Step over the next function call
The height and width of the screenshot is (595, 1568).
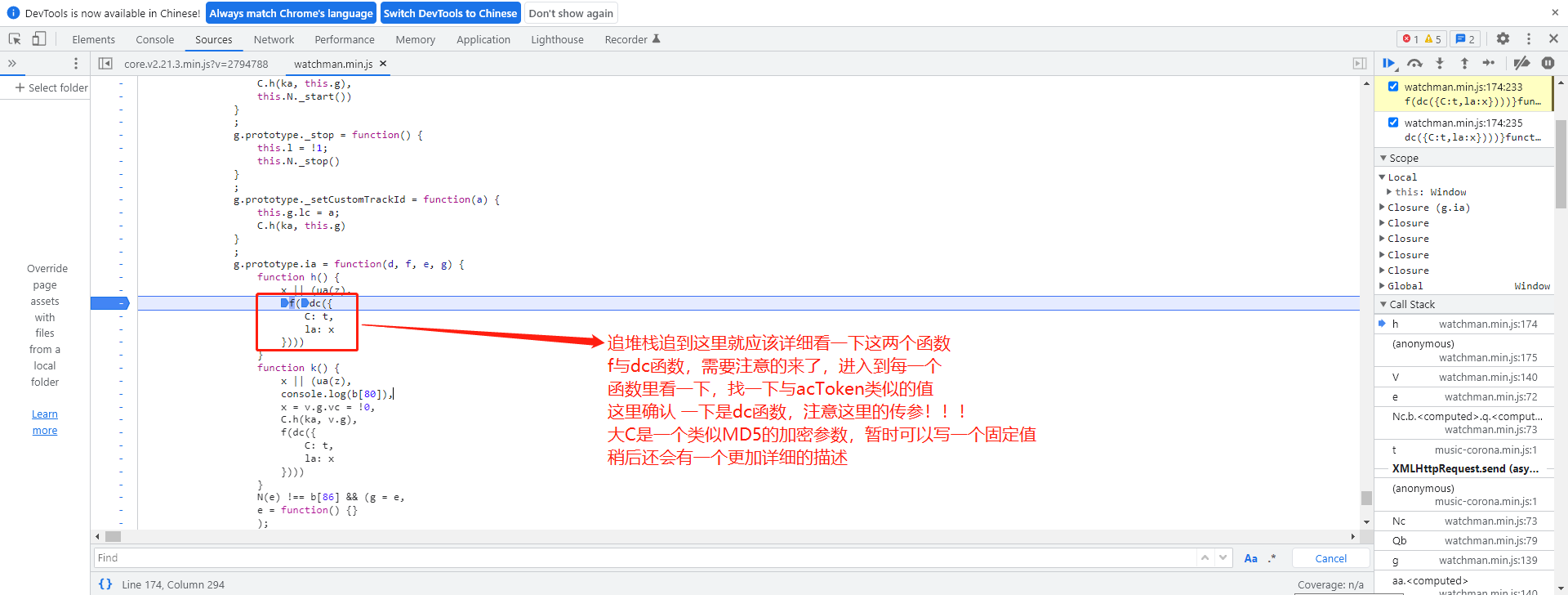pyautogui.click(x=1414, y=63)
